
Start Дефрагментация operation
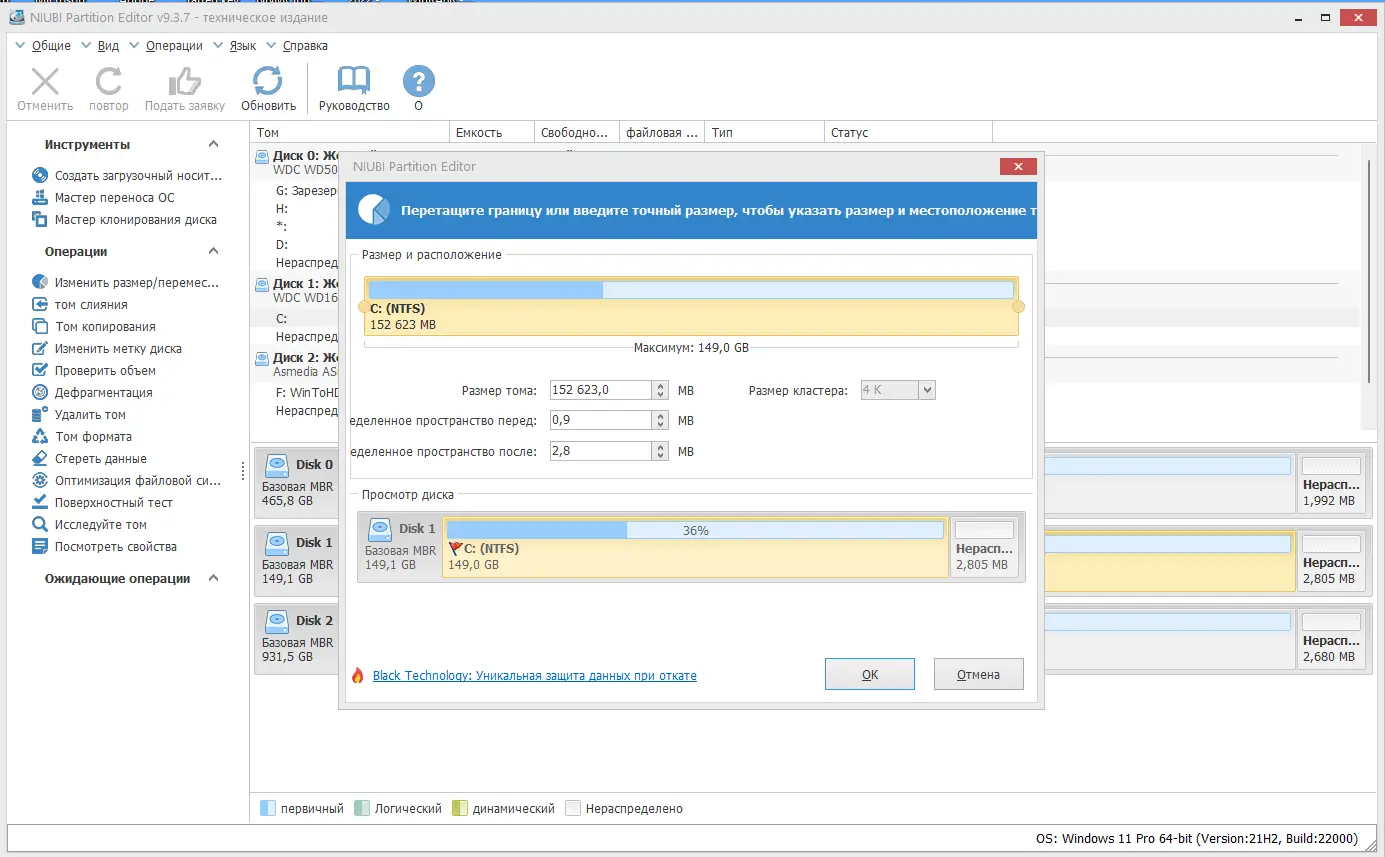(x=92, y=393)
